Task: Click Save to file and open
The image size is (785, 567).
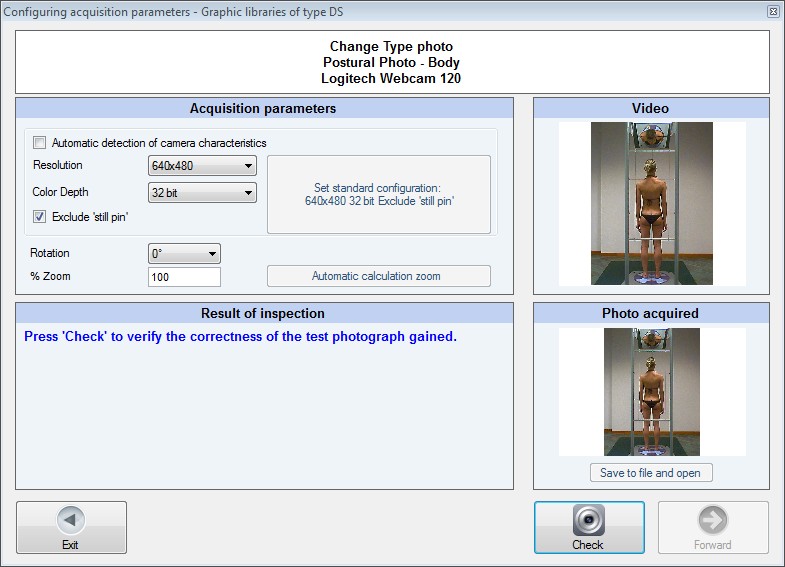Action: coord(651,472)
